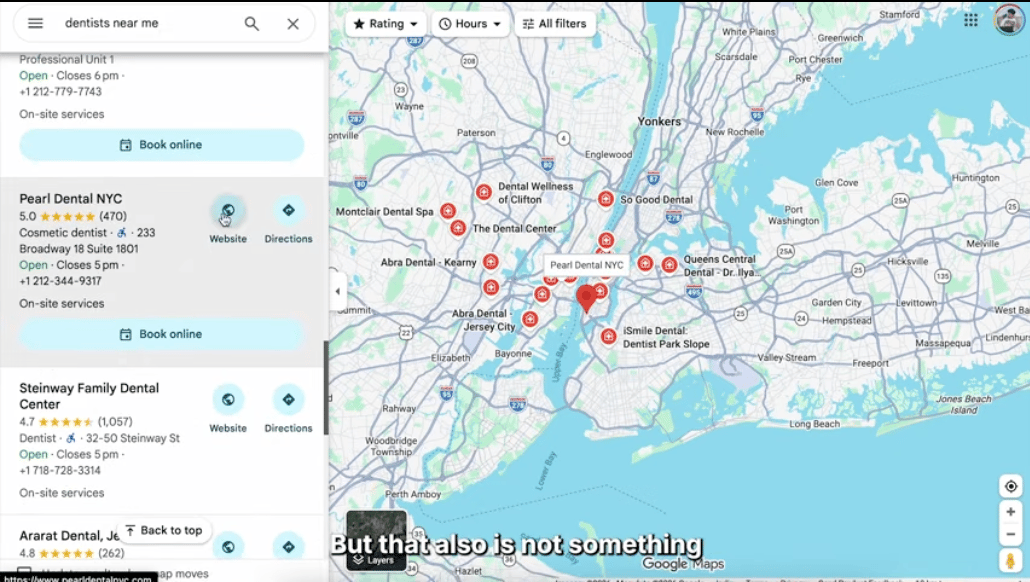Click the Montclair Dental Spa marker
Image resolution: width=1030 pixels, height=582 pixels.
pos(448,211)
